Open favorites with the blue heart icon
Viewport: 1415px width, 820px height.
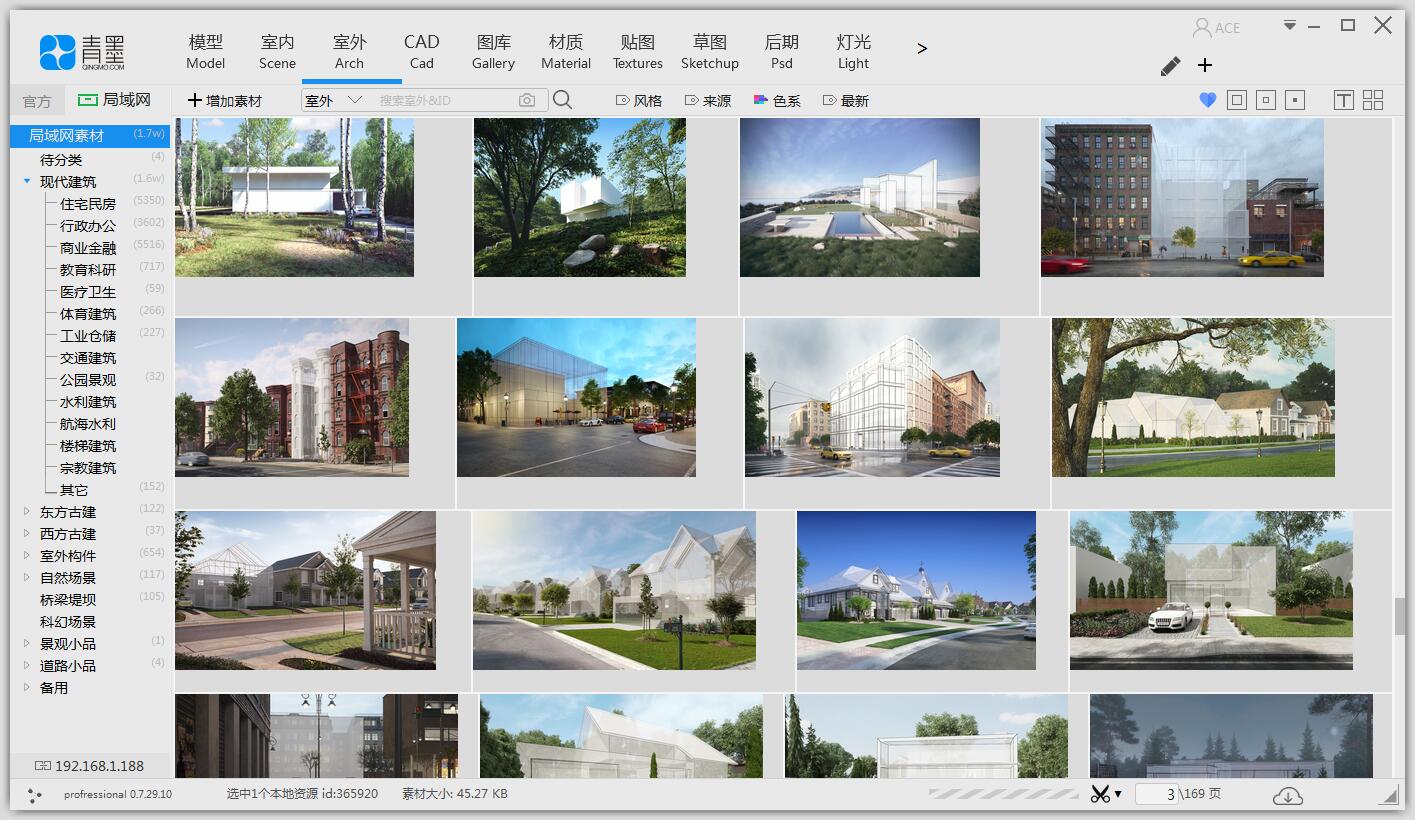(x=1207, y=100)
